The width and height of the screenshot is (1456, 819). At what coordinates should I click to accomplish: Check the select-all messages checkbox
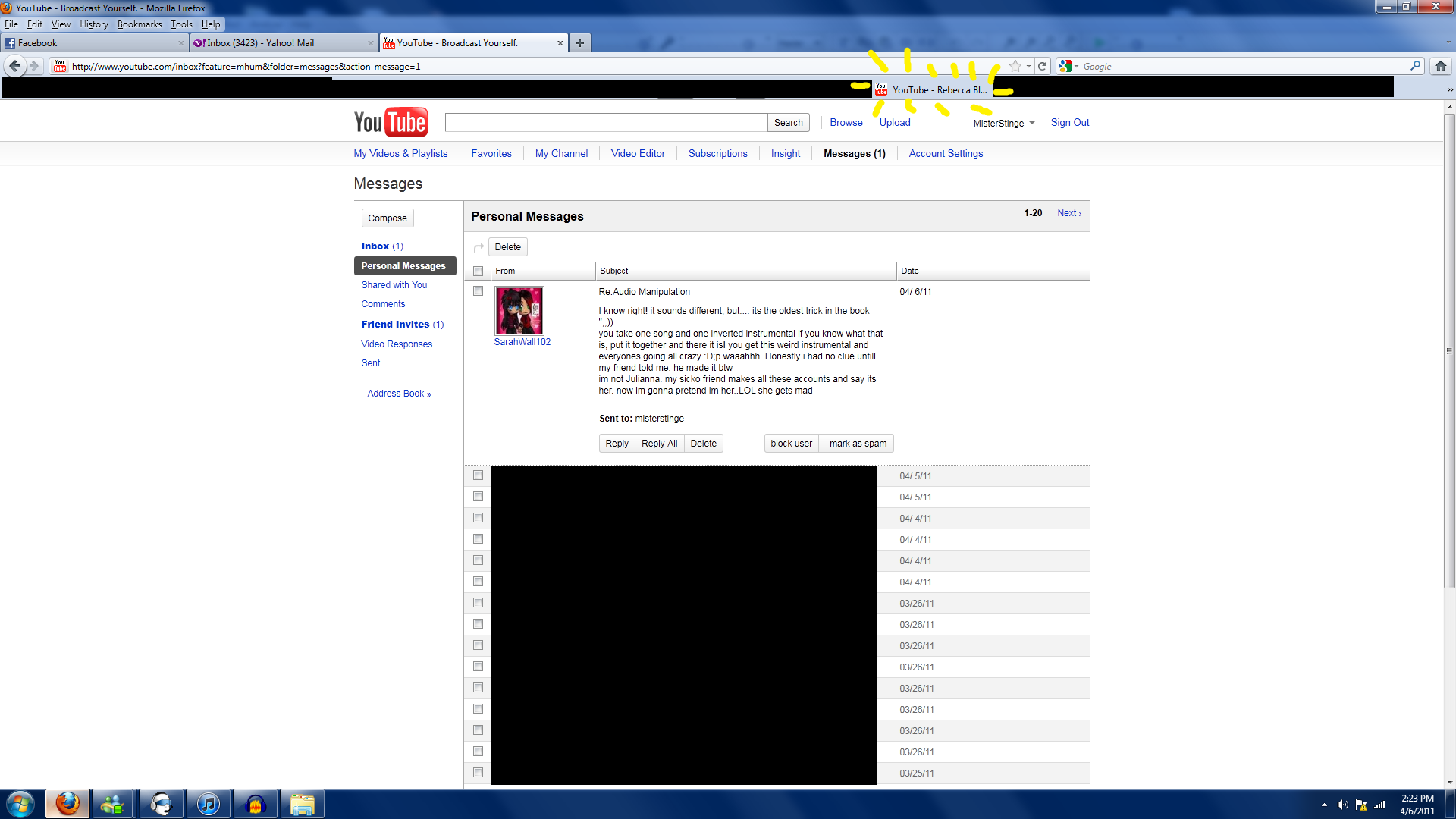pos(478,271)
